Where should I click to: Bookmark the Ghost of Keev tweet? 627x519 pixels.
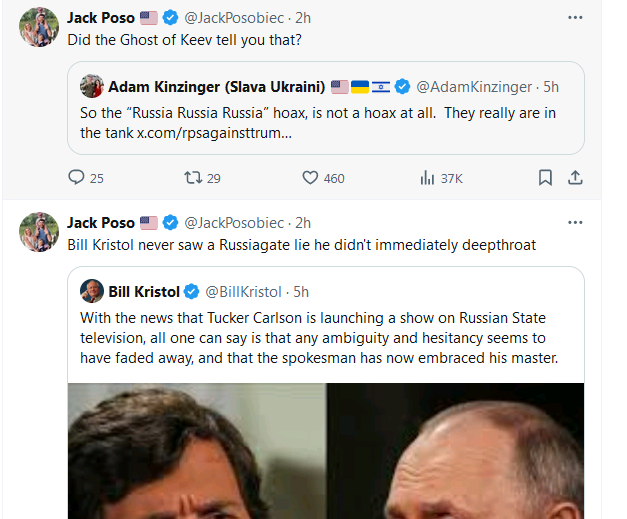545,178
